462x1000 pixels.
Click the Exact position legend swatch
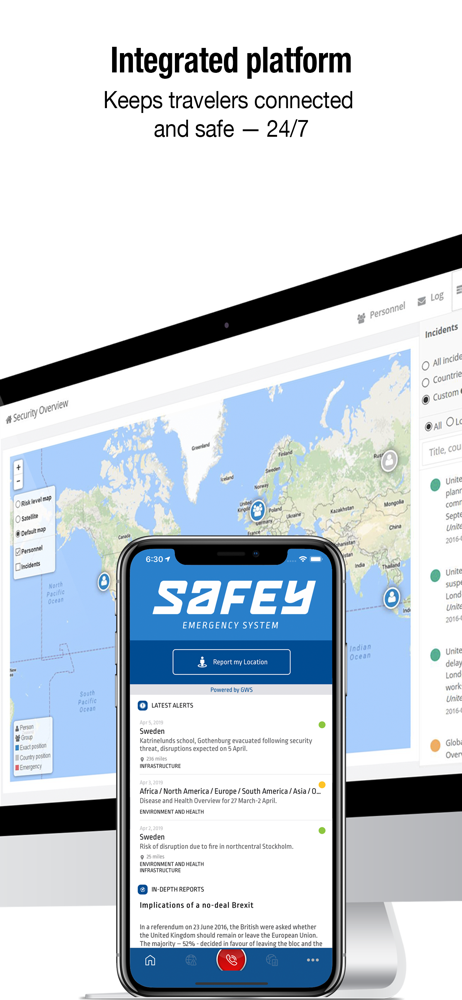(17, 747)
